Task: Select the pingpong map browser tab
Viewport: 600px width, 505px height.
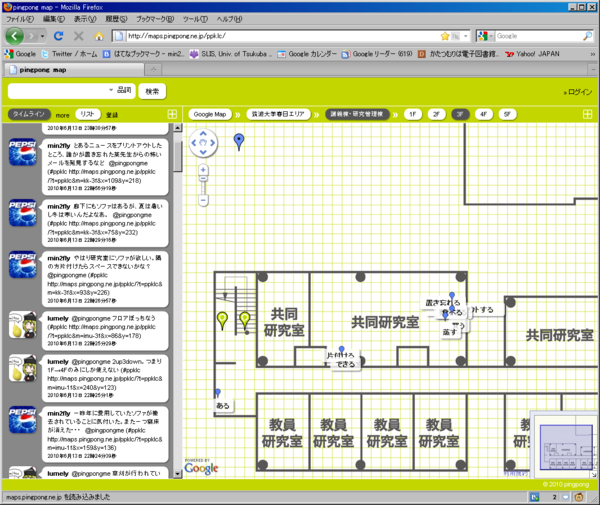Action: point(74,70)
